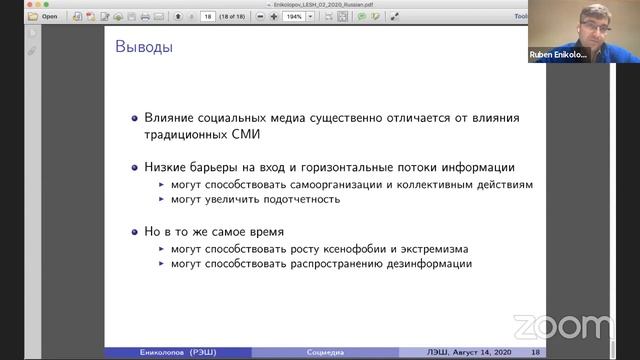The width and height of the screenshot is (640, 360).
Task: Click the page number field showing 18
Action: (208, 17)
